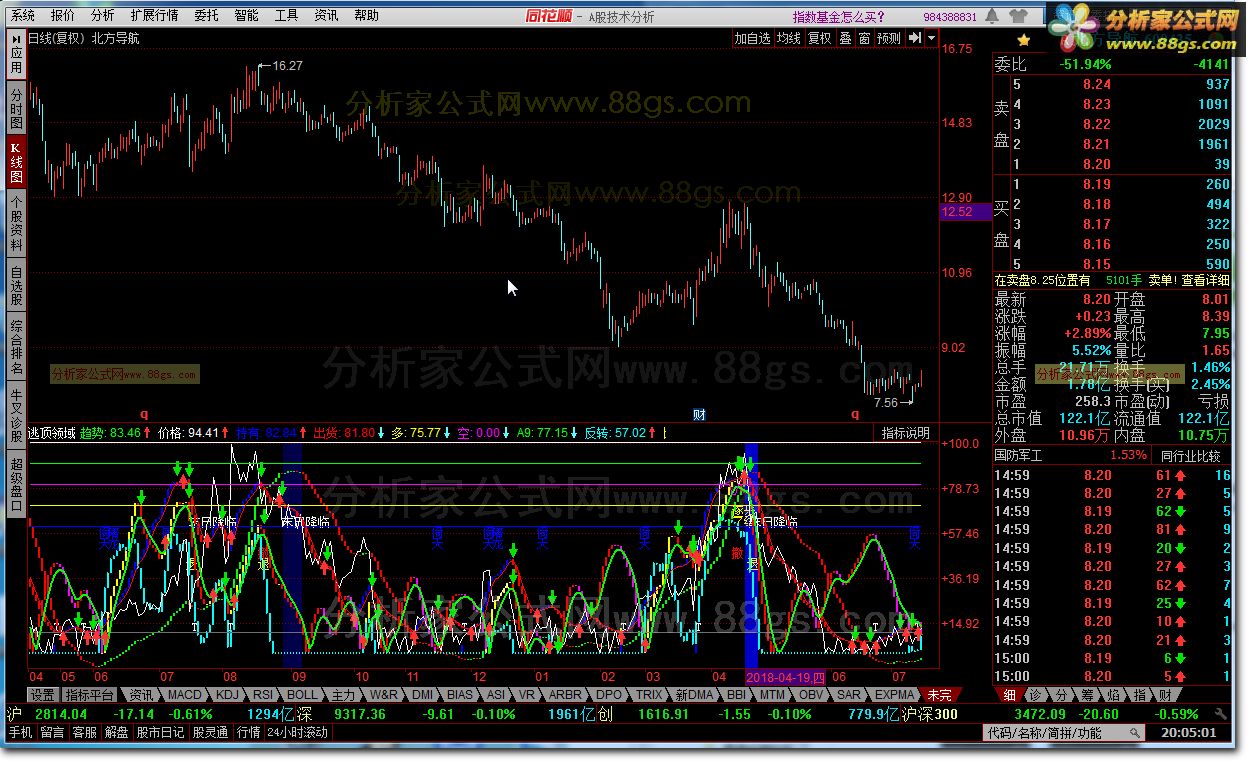
Task: Toggle the 窗 window button
Action: 864,38
